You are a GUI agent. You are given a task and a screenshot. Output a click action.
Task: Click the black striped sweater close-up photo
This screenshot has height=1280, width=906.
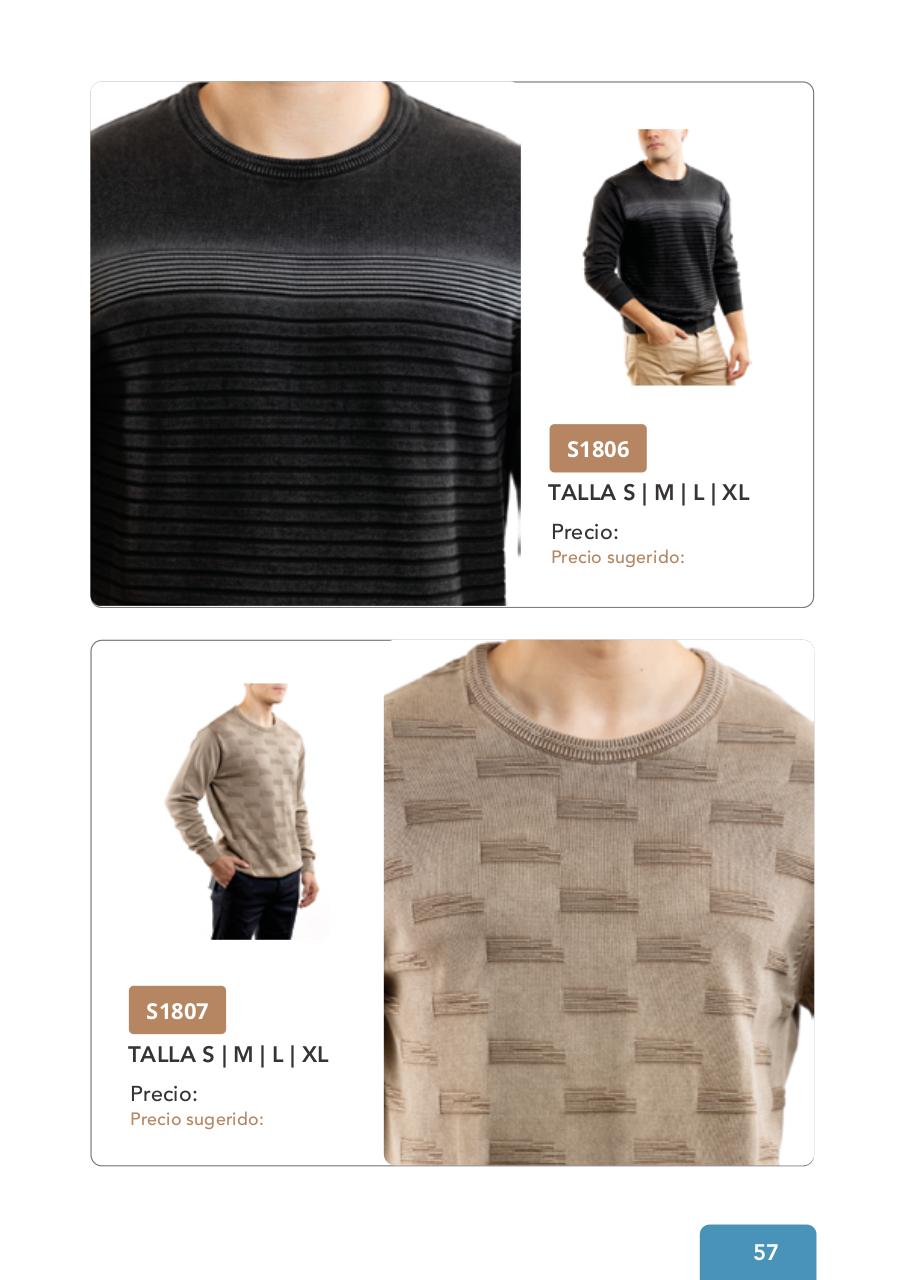pos(305,344)
